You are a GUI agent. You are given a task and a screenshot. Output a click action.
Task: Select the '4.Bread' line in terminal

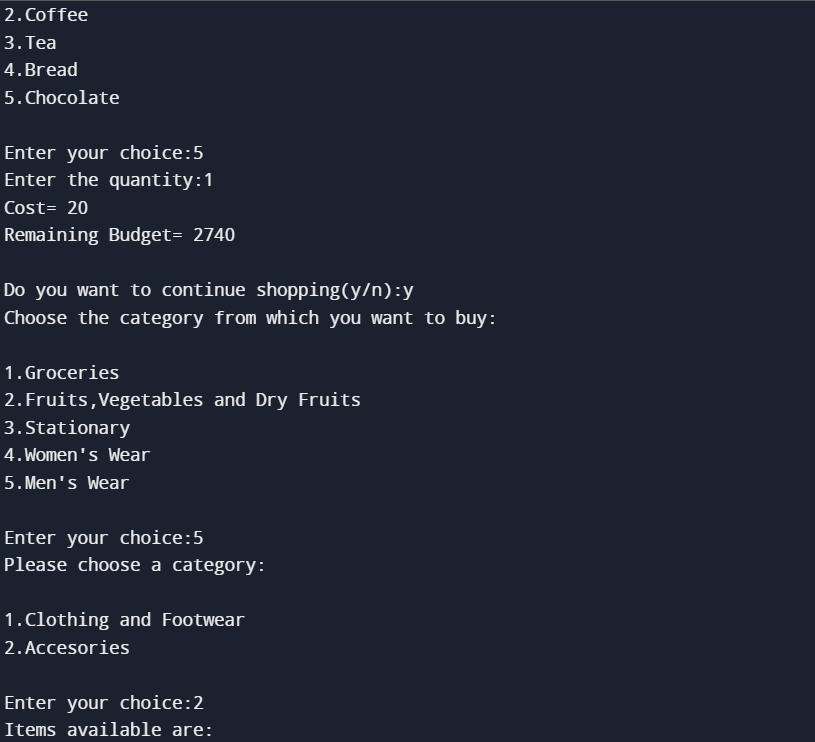coord(41,70)
